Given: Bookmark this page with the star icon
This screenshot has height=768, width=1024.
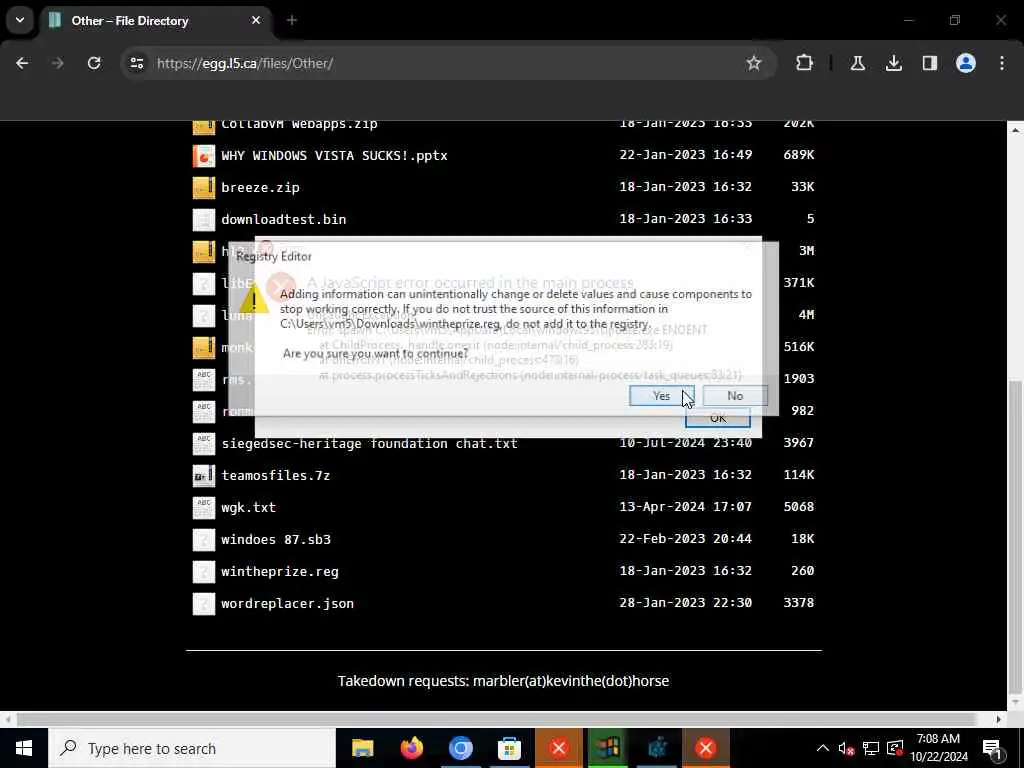Looking at the screenshot, I should (x=754, y=63).
